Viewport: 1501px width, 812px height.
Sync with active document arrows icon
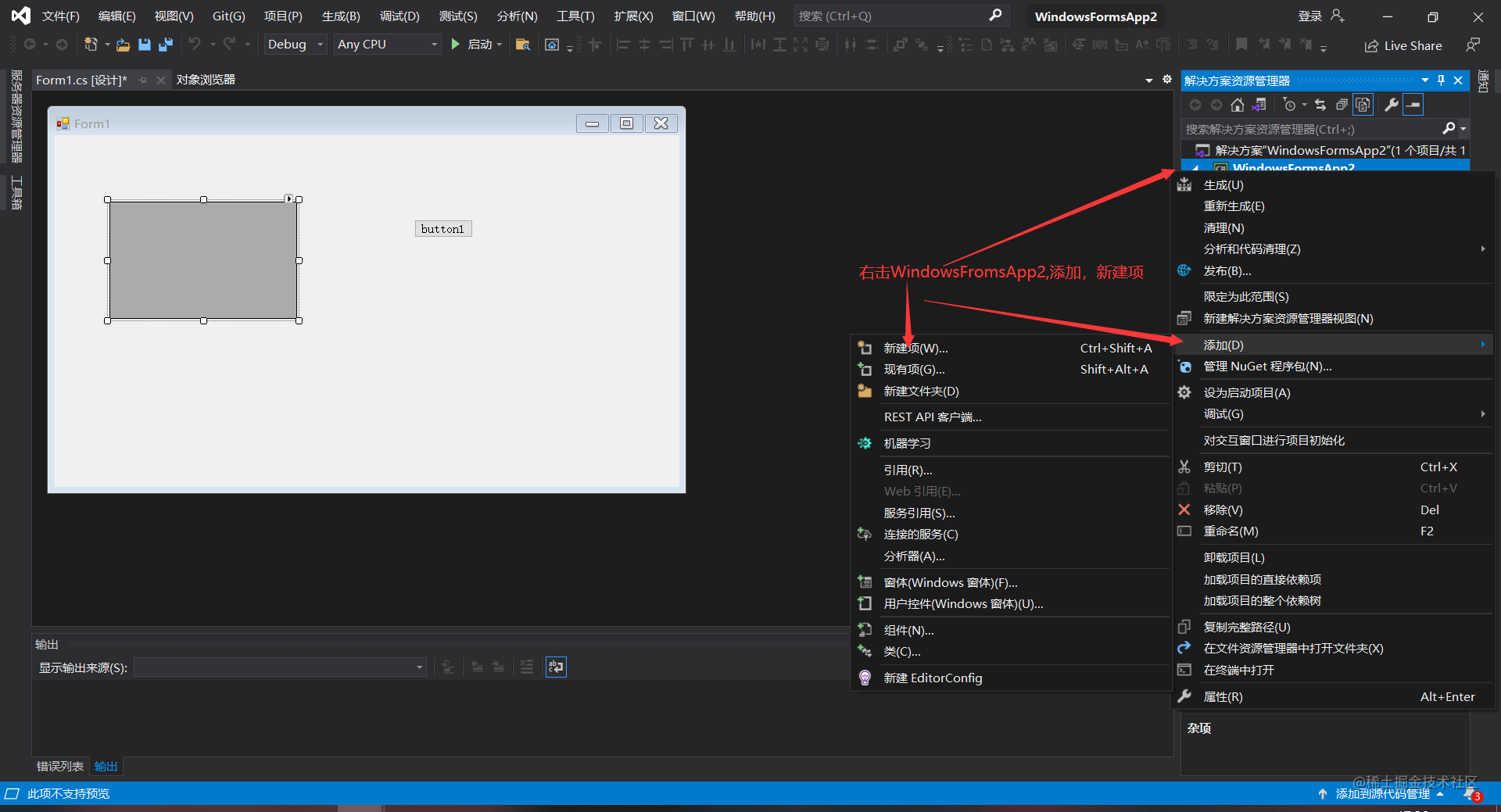tap(1320, 105)
